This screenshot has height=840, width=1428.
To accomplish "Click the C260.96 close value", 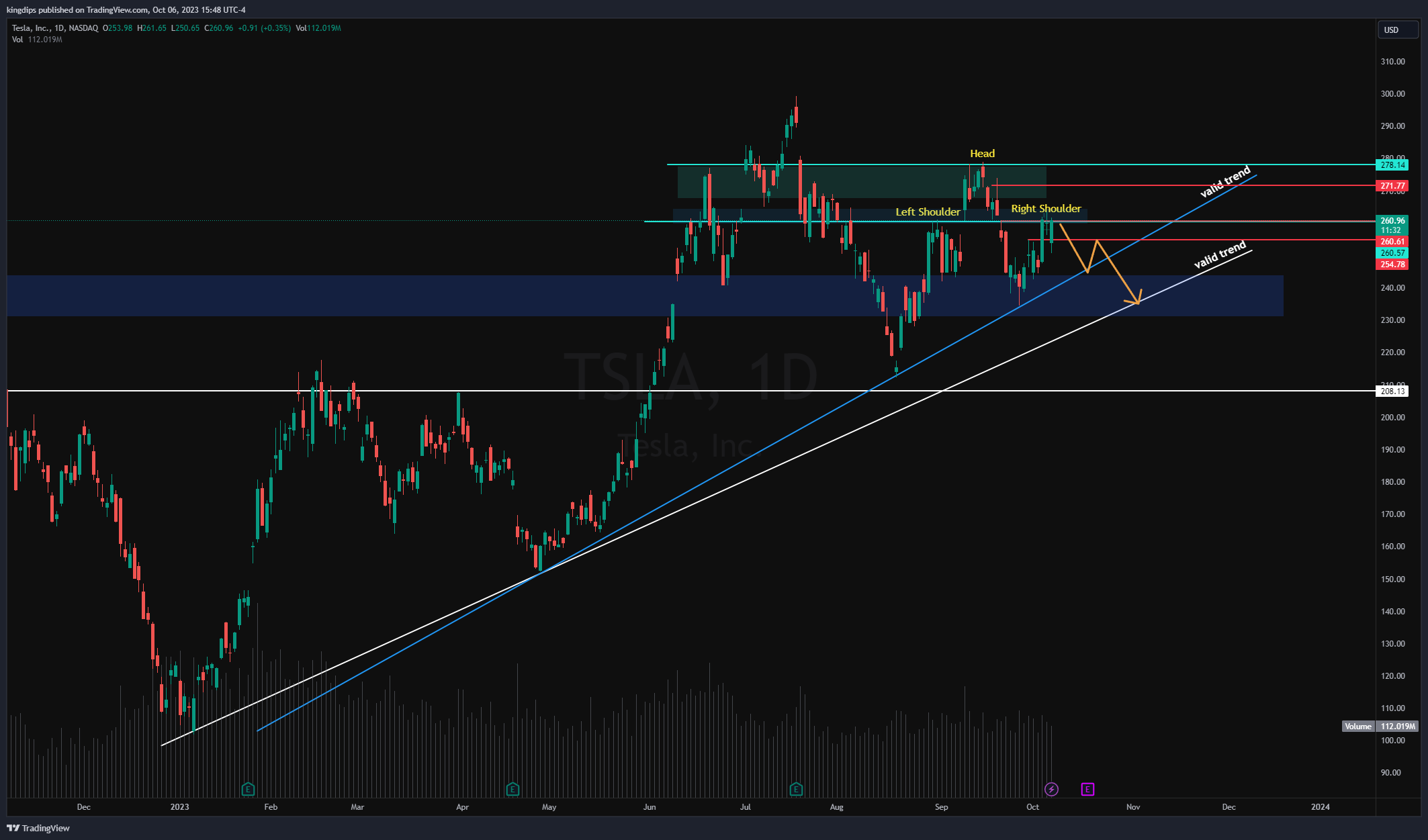I will pos(219,28).
